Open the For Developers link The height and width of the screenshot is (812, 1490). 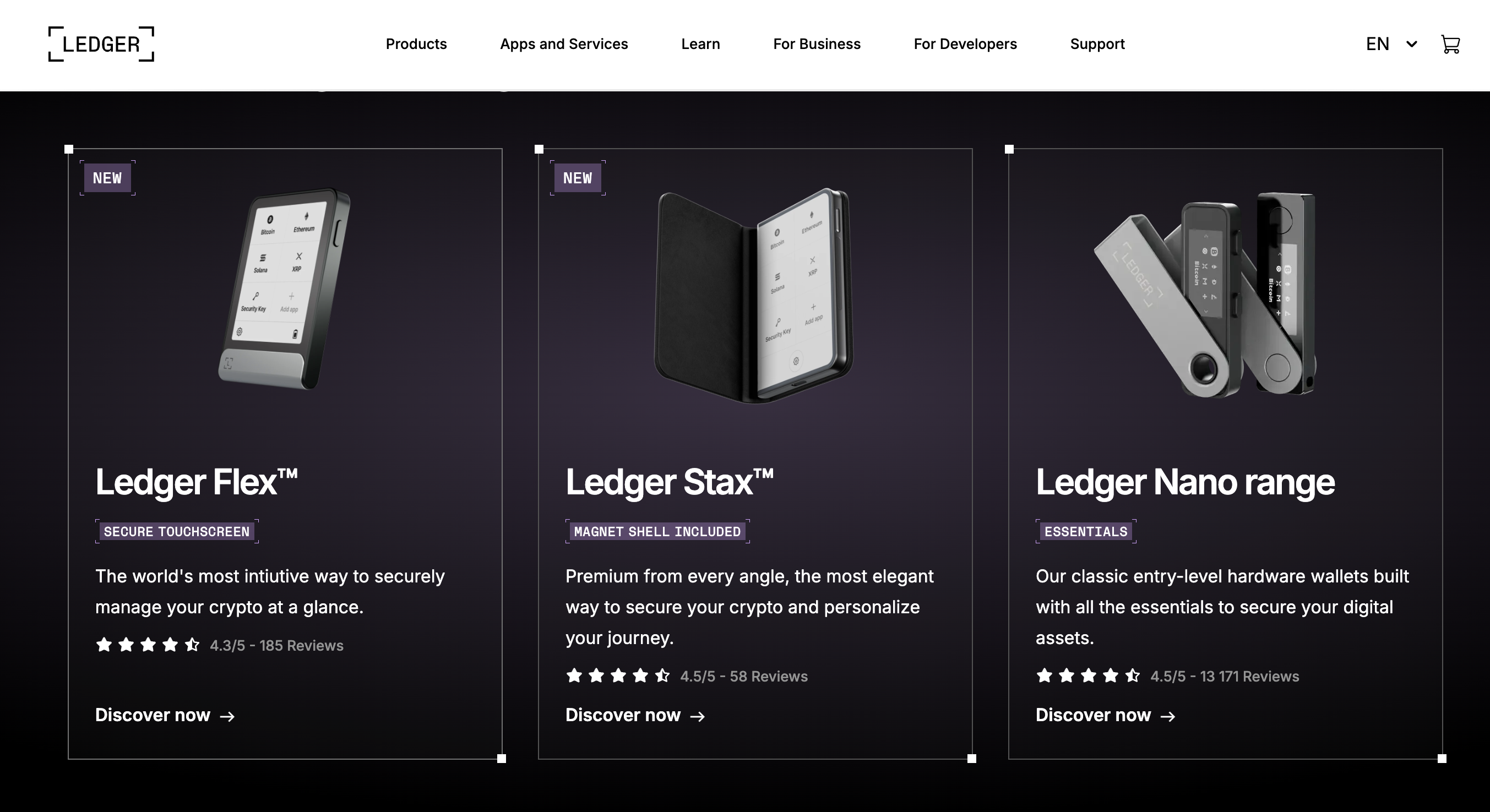(965, 44)
